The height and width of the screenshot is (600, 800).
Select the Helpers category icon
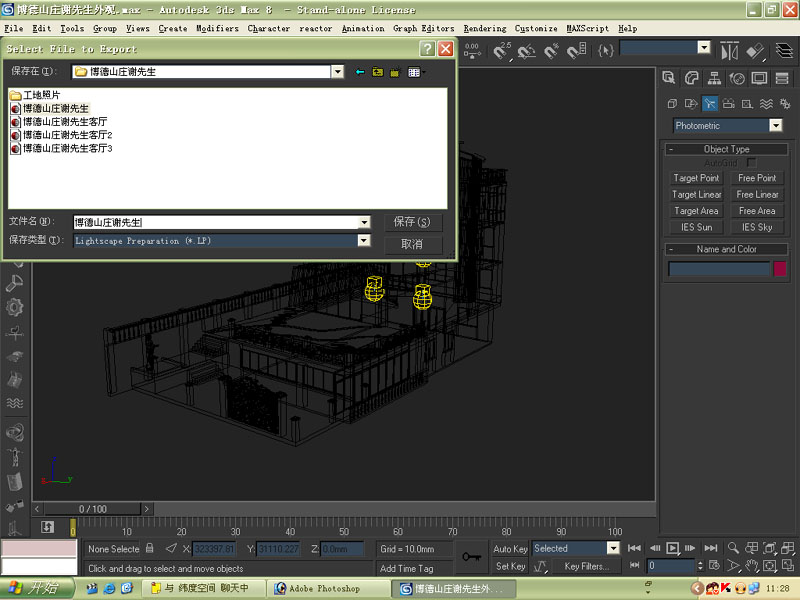[747, 104]
